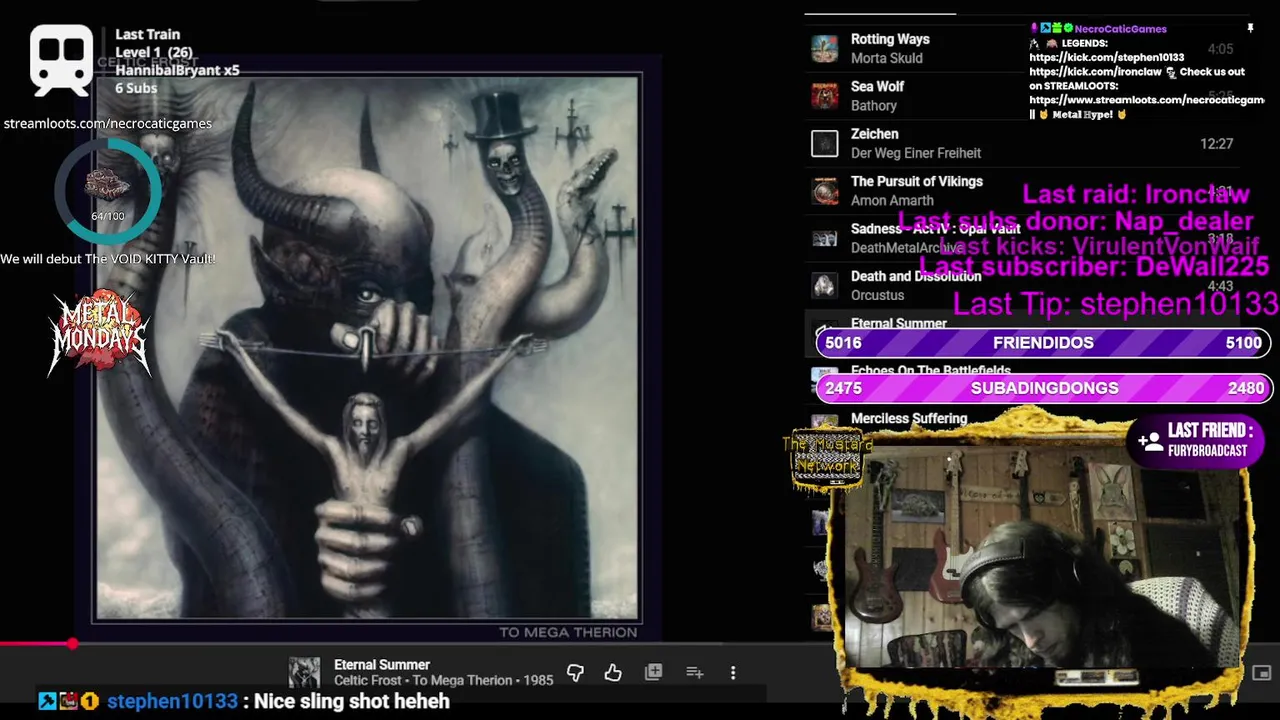Image resolution: width=1280 pixels, height=720 pixels.
Task: Click the Sea Wolf album thumbnail
Action: [x=824, y=96]
